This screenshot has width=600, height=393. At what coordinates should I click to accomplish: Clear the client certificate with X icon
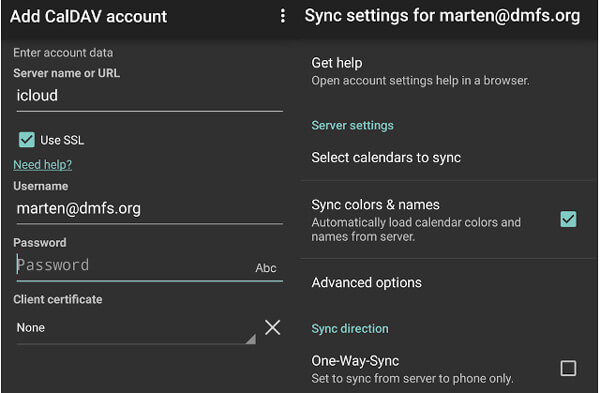click(x=272, y=328)
